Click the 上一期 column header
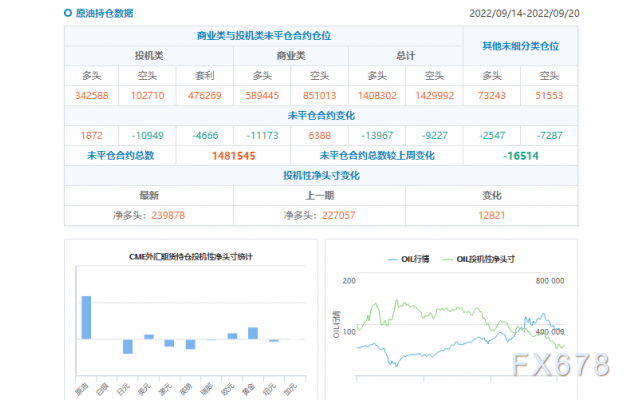640x400 pixels. click(x=320, y=196)
